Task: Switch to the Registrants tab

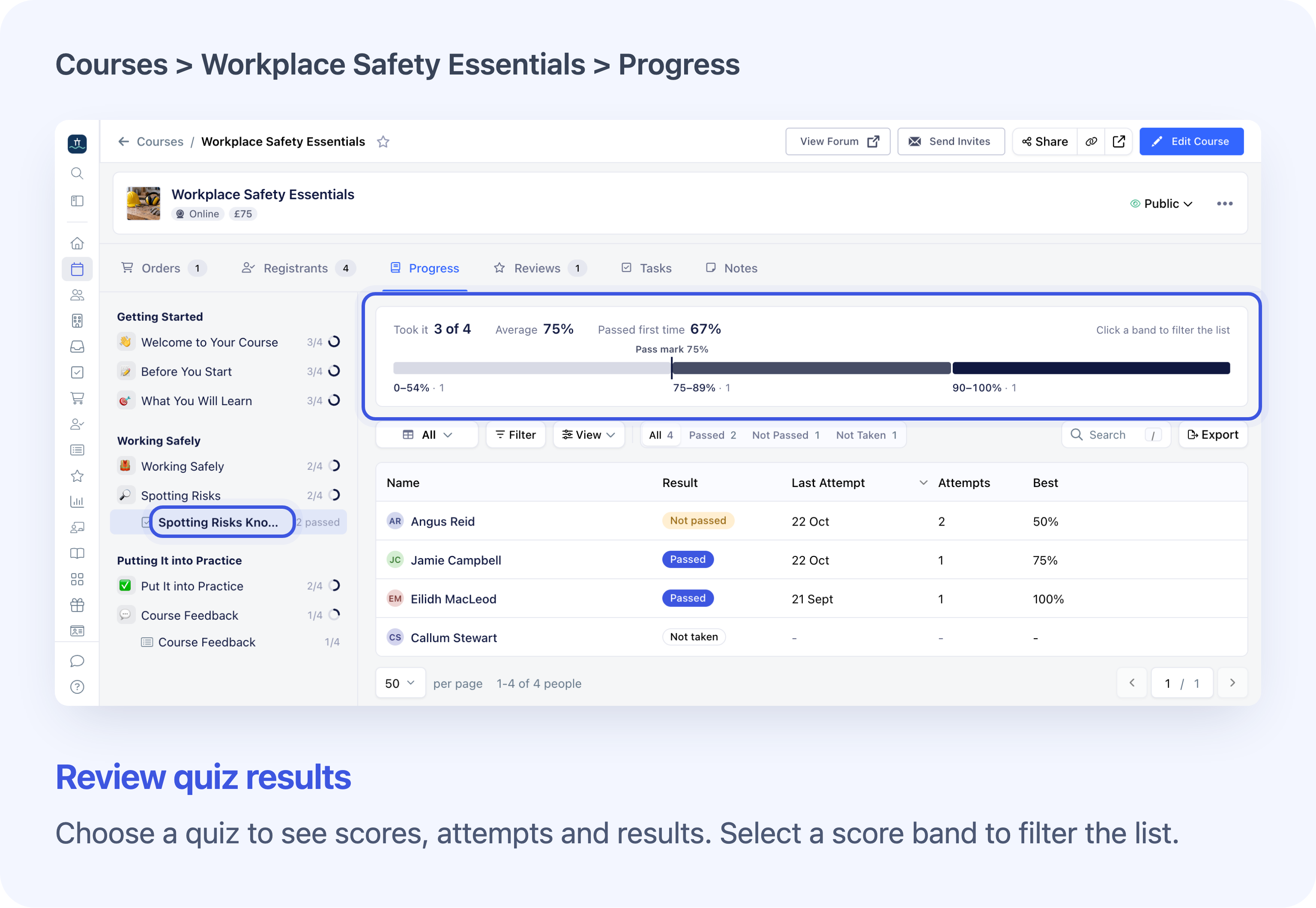Action: (299, 268)
